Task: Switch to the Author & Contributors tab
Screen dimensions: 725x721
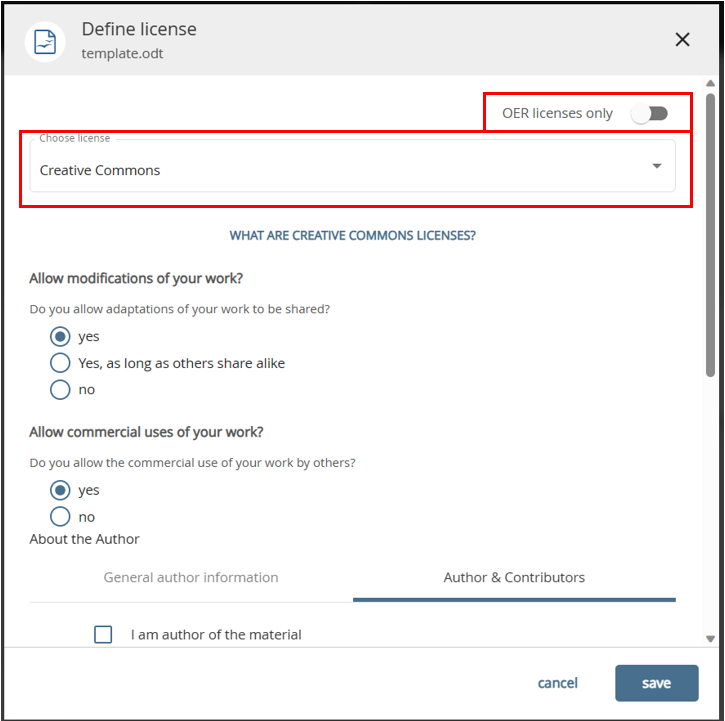Action: pyautogui.click(x=514, y=577)
